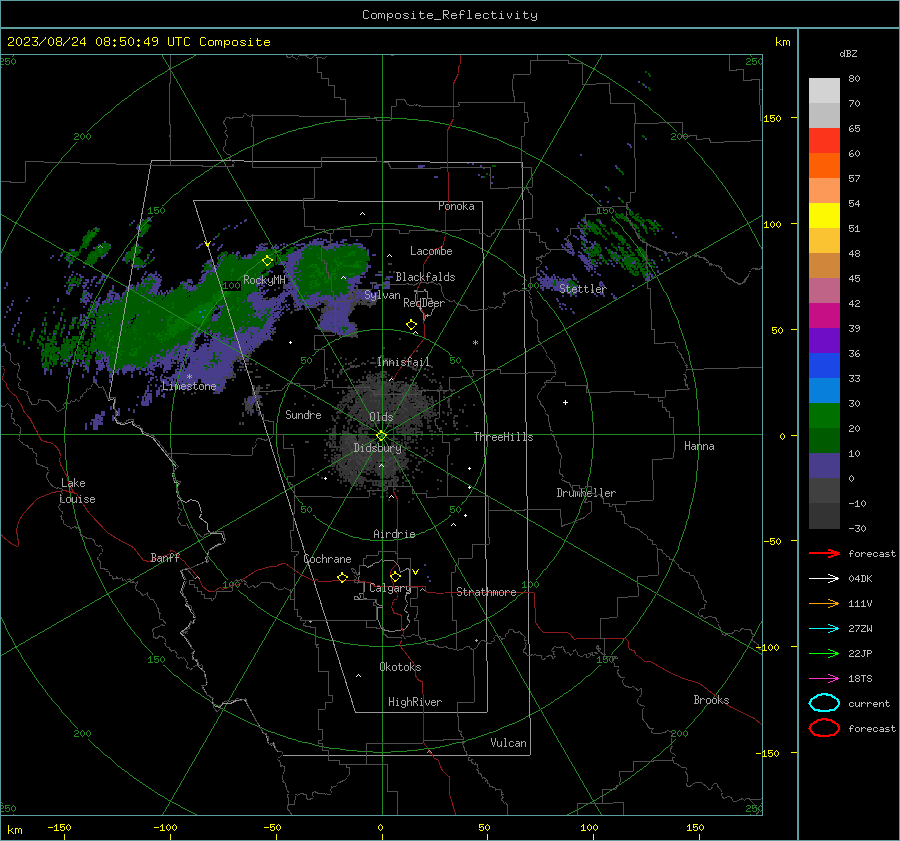Click the Sylvan label
The height and width of the screenshot is (841, 900).
pyautogui.click(x=382, y=295)
